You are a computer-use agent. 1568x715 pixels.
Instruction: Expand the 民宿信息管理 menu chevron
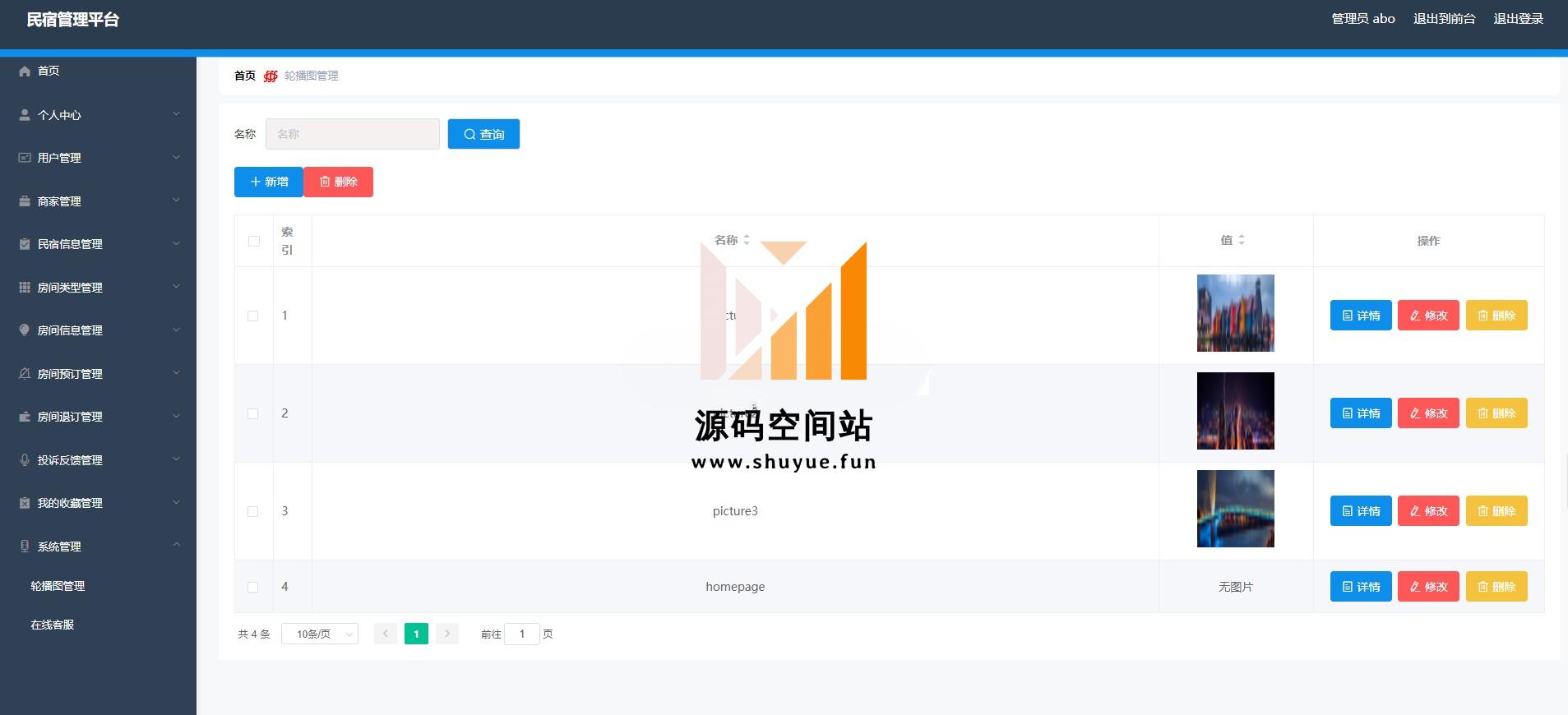tap(176, 243)
